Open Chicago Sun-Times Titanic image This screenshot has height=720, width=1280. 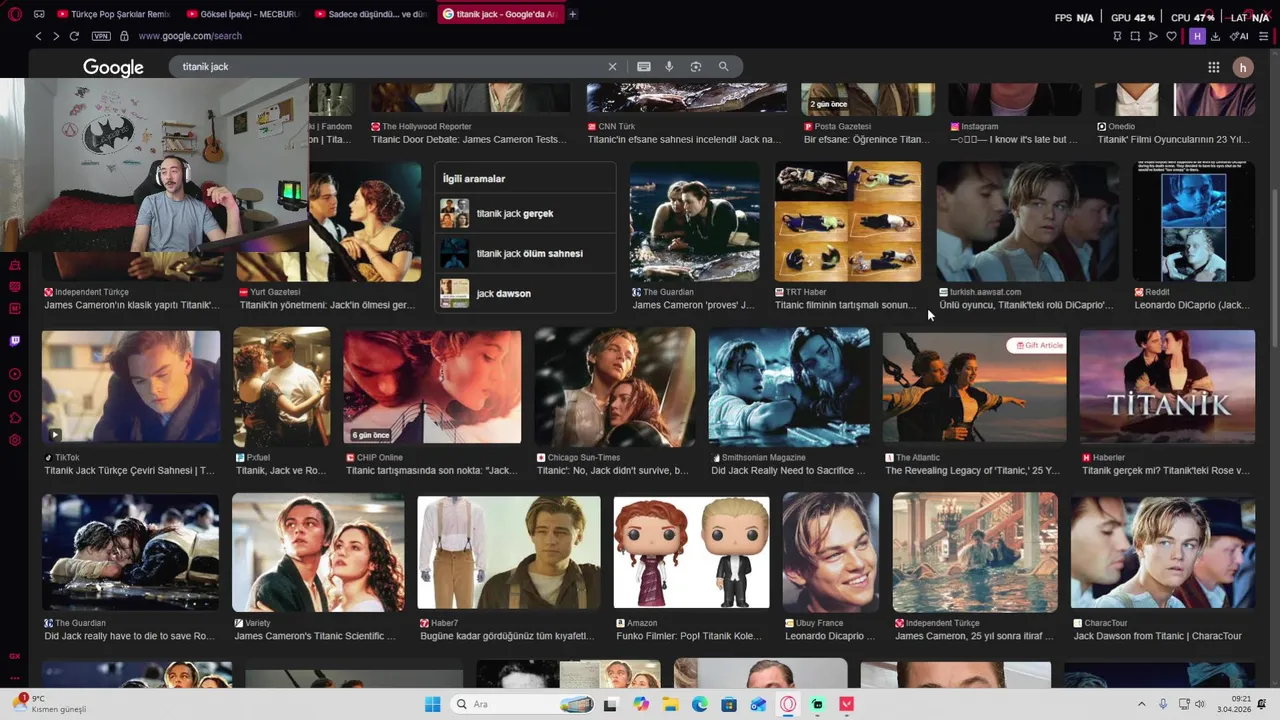[614, 386]
